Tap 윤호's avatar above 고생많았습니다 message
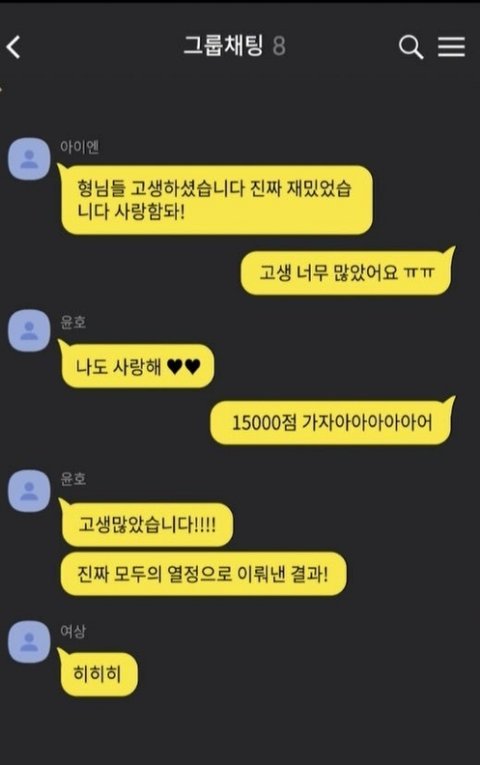The width and height of the screenshot is (480, 765). (29, 491)
